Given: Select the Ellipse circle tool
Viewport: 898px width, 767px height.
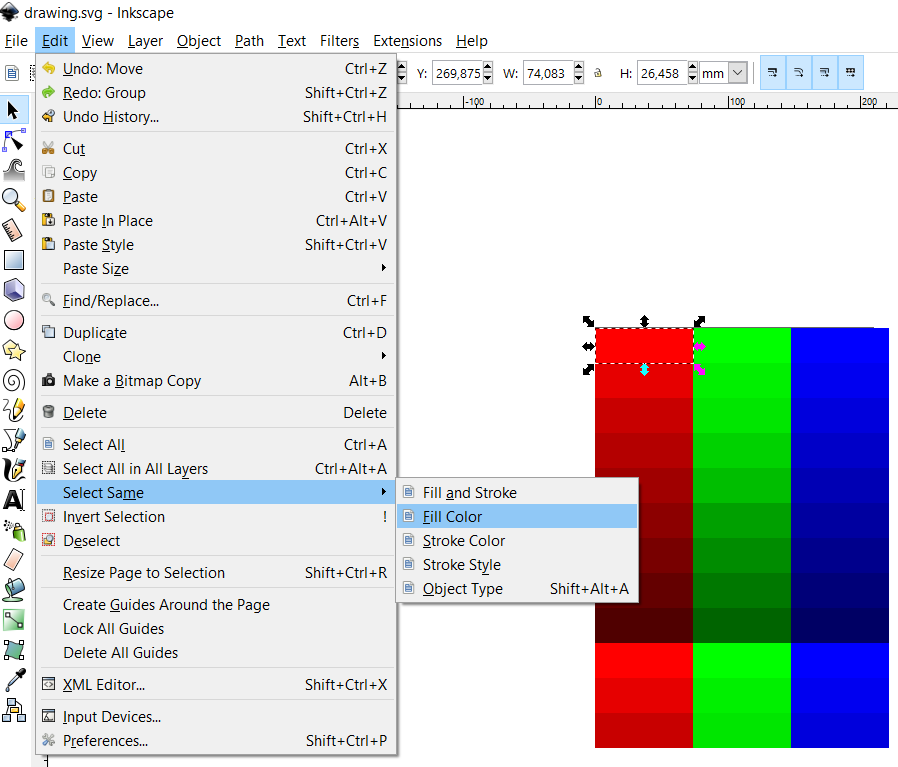Looking at the screenshot, I should [x=14, y=320].
